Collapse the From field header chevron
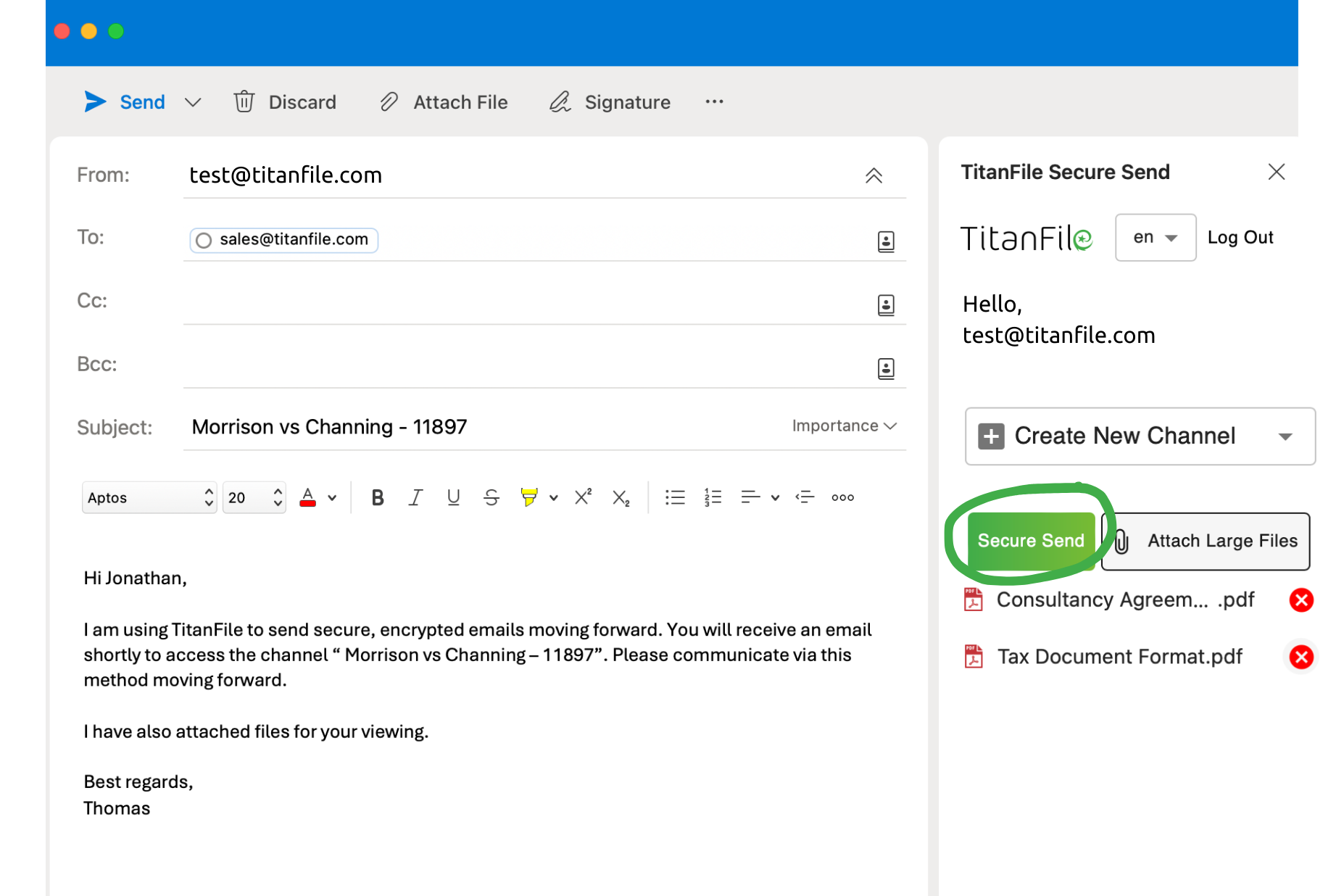Viewport: 1344px width, 896px height. [x=874, y=175]
